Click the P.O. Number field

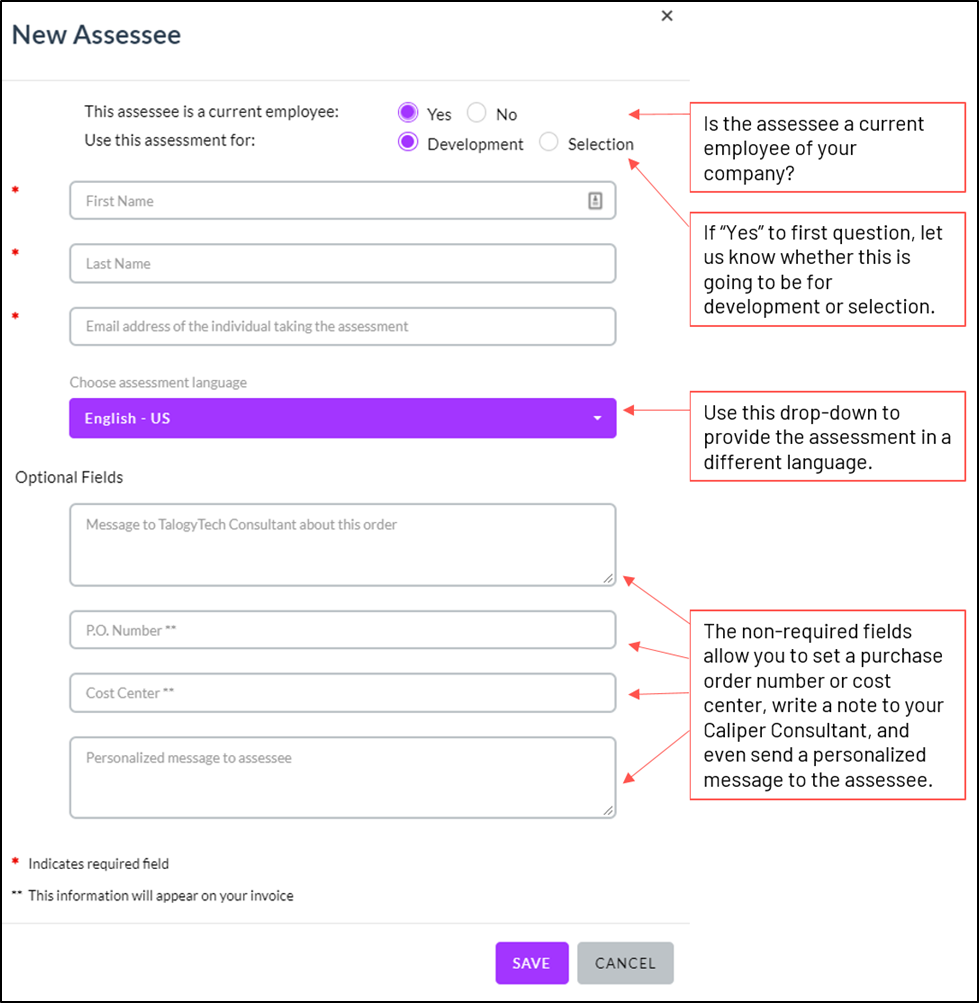point(342,629)
